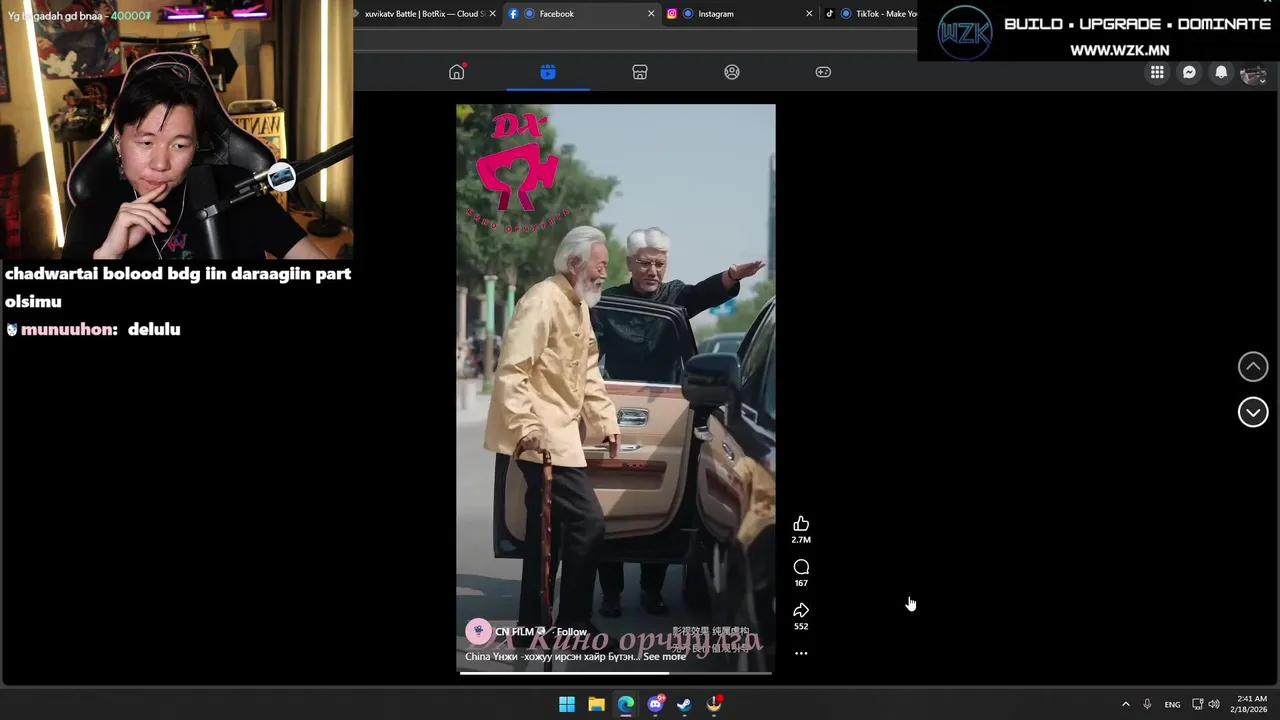Open Messenger chats icon
Viewport: 1280px width, 720px height.
point(1189,72)
